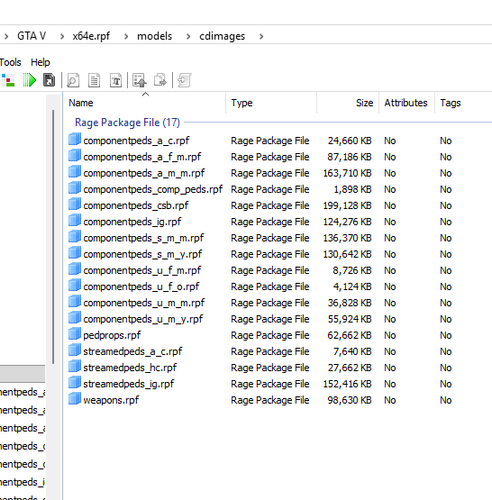Open the Help menu
Screen dimensions: 492x500
(x=40, y=62)
